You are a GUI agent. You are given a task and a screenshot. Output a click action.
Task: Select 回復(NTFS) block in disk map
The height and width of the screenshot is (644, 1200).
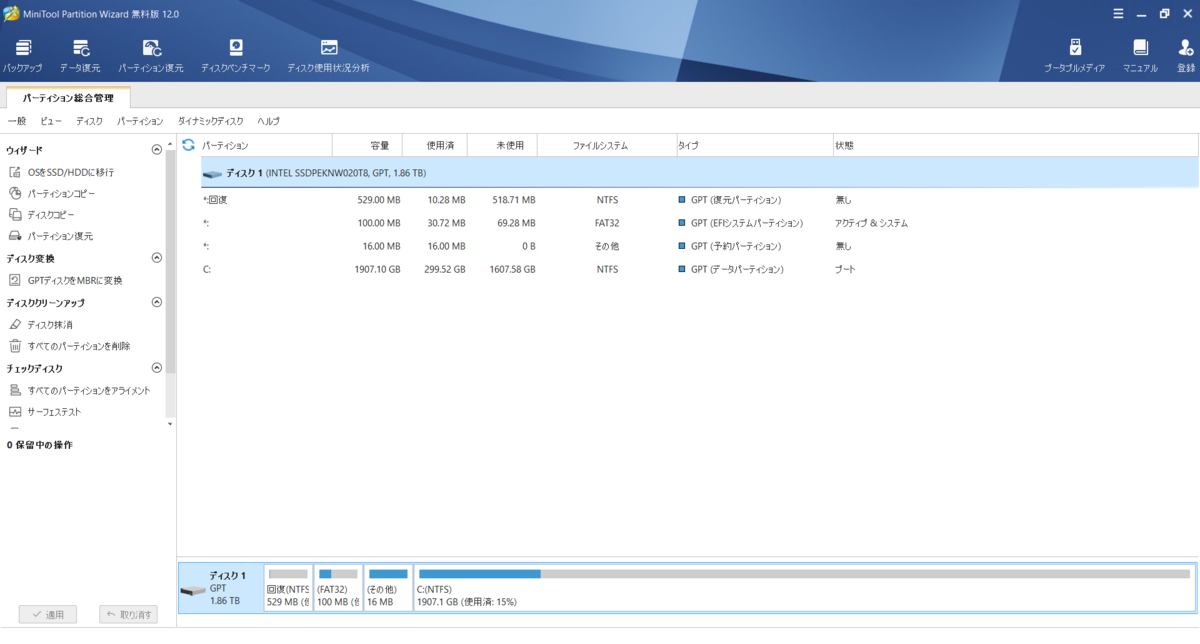click(288, 587)
